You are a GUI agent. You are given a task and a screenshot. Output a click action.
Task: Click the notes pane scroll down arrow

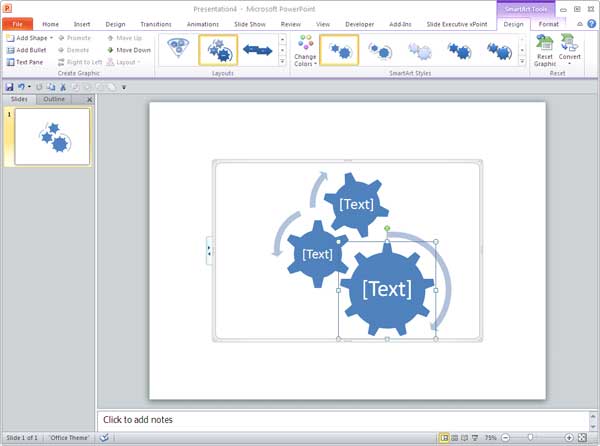point(593,426)
